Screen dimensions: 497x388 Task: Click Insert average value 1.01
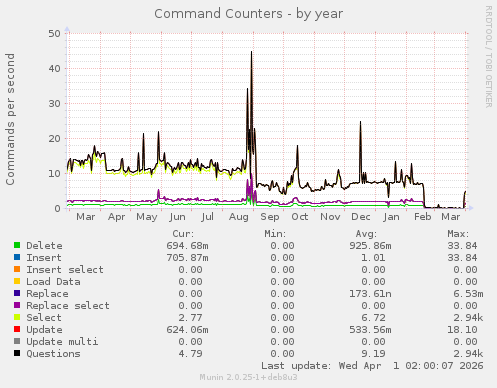pos(373,258)
